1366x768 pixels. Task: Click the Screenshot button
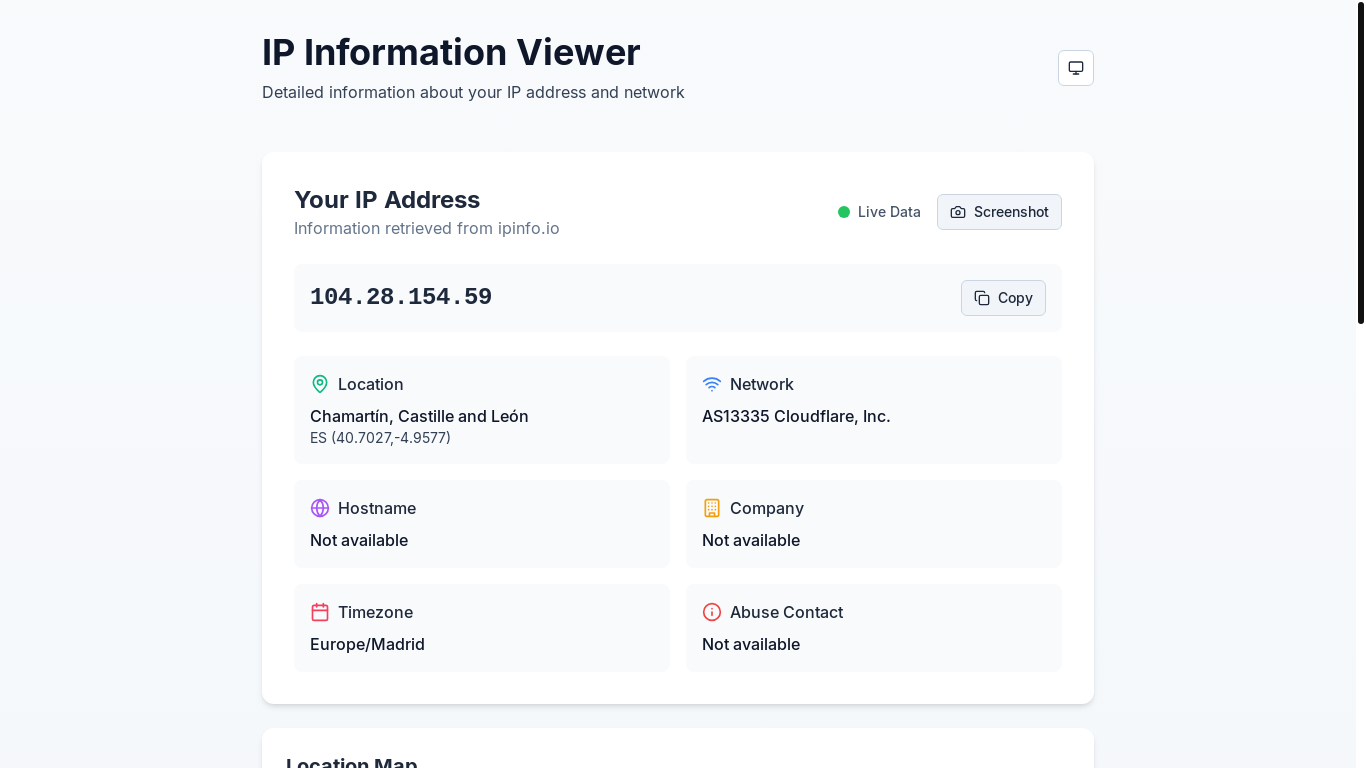999,212
